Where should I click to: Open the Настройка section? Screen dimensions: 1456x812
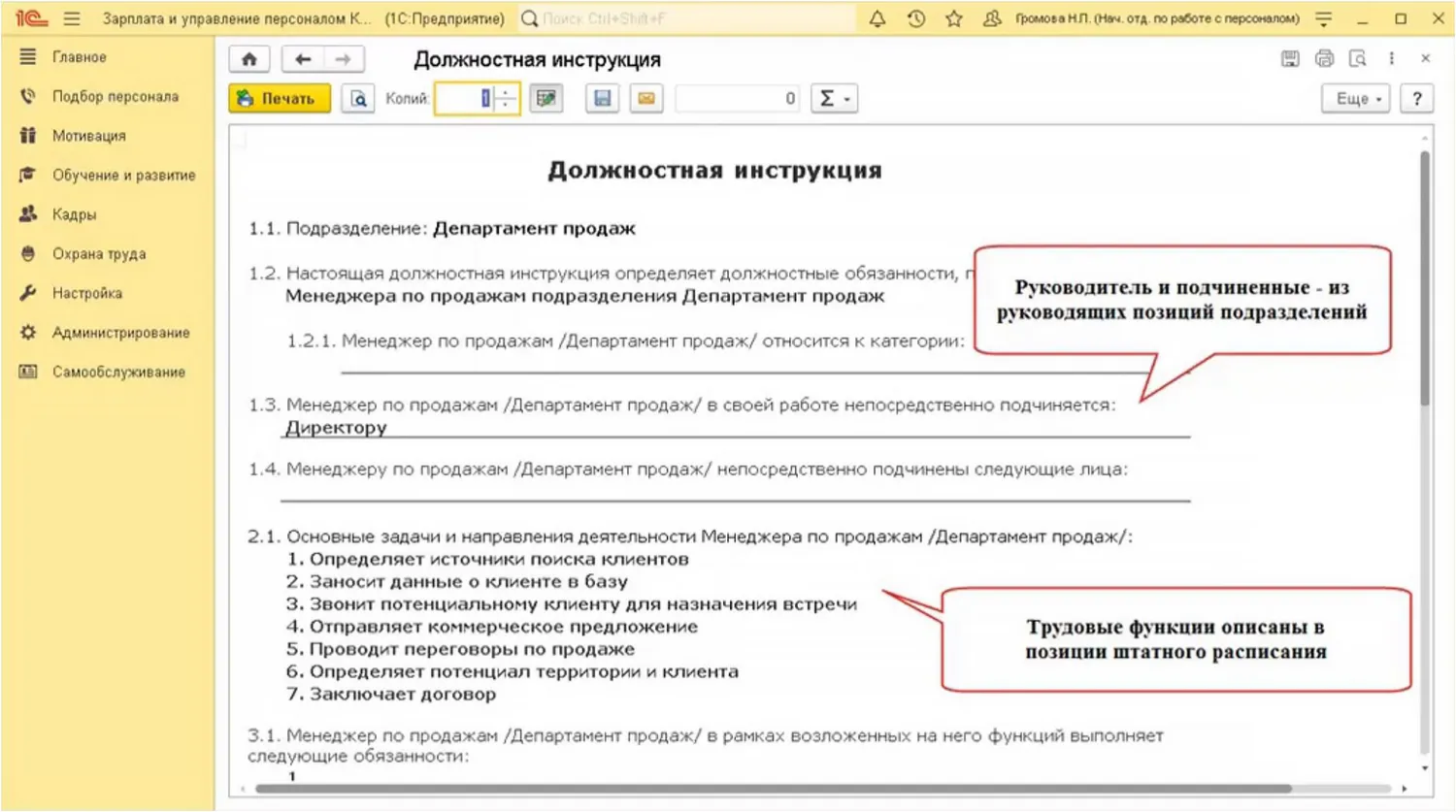click(x=87, y=293)
